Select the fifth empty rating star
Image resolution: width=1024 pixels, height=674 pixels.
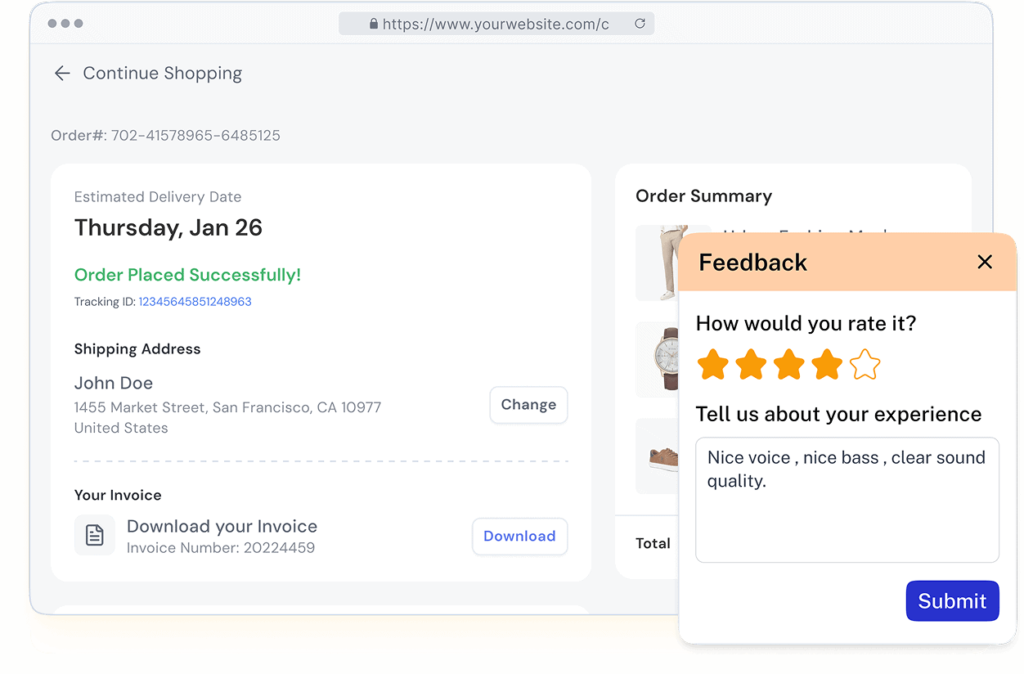(865, 365)
